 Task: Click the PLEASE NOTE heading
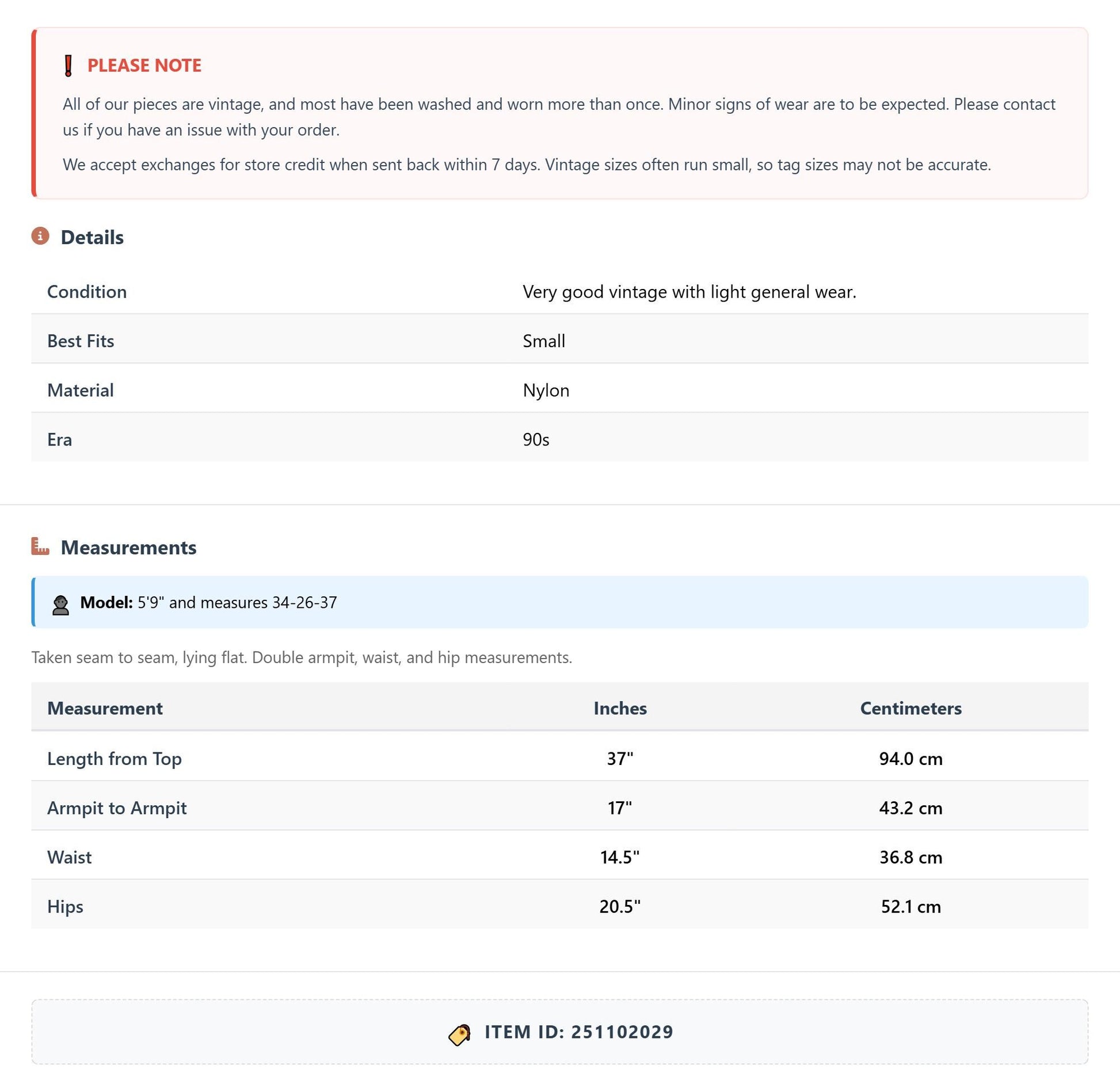pyautogui.click(x=144, y=65)
